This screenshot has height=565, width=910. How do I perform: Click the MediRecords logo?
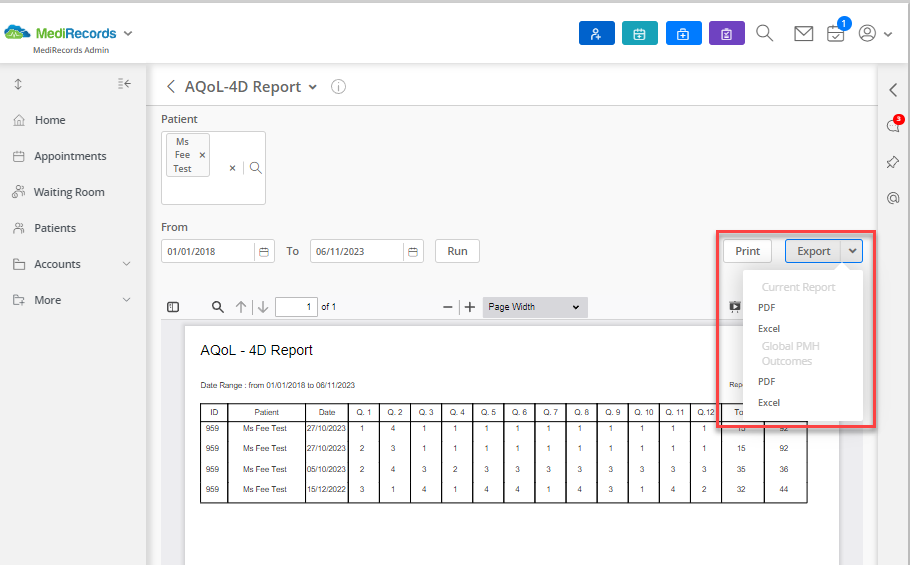[x=60, y=33]
